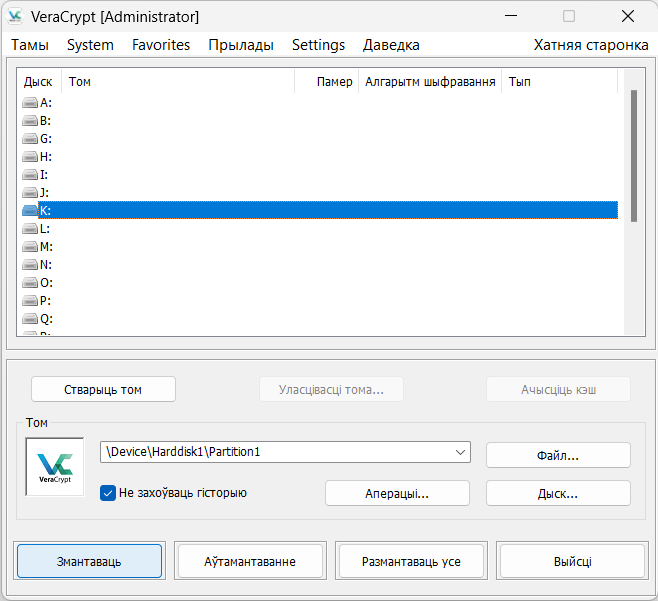
Task: Sort by the Дыск column header
Action: 39,81
